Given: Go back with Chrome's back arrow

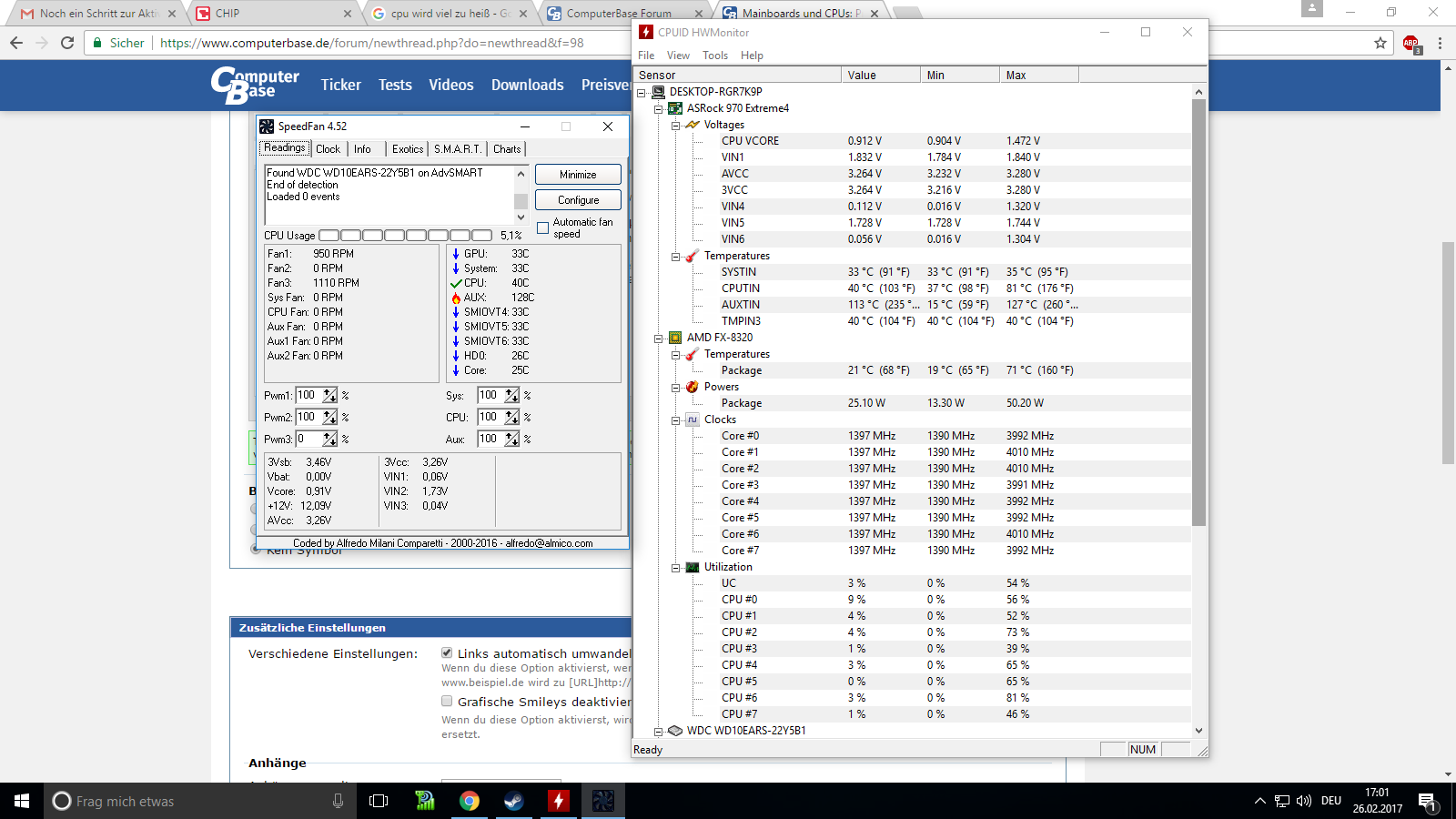Looking at the screenshot, I should (x=16, y=43).
